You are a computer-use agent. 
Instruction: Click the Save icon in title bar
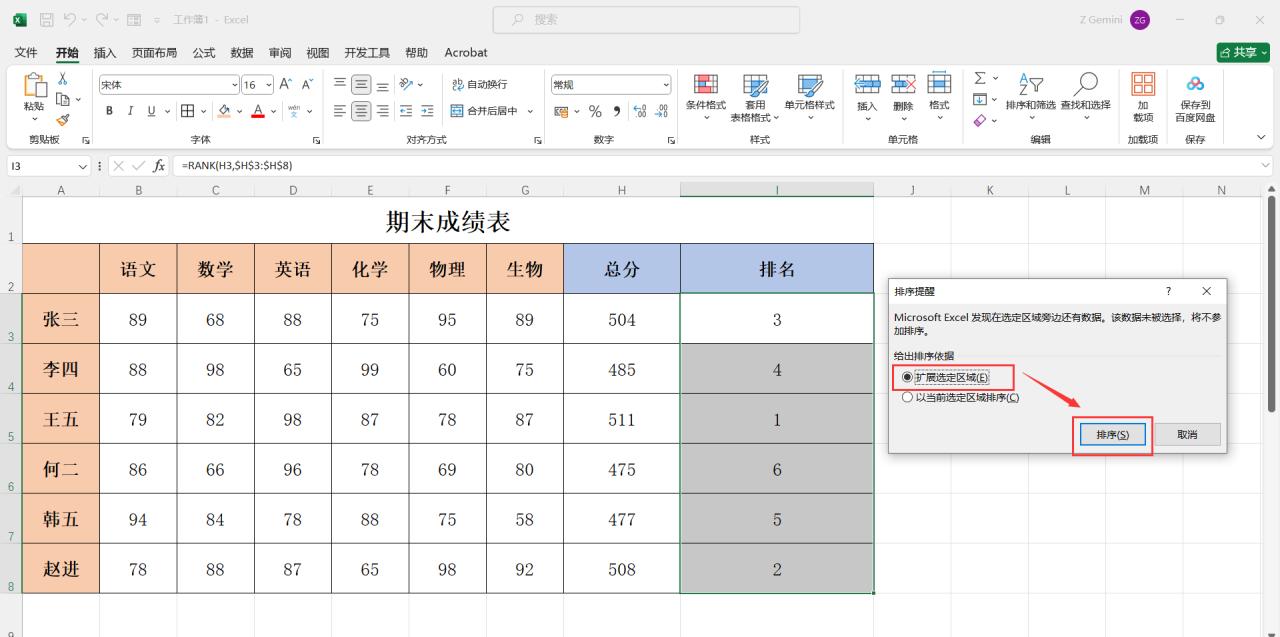47,19
